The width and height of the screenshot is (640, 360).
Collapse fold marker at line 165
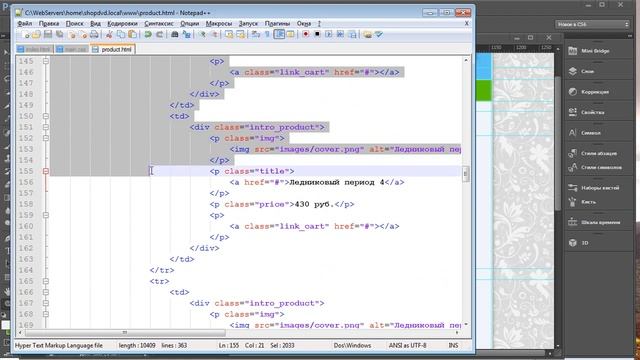point(46,281)
